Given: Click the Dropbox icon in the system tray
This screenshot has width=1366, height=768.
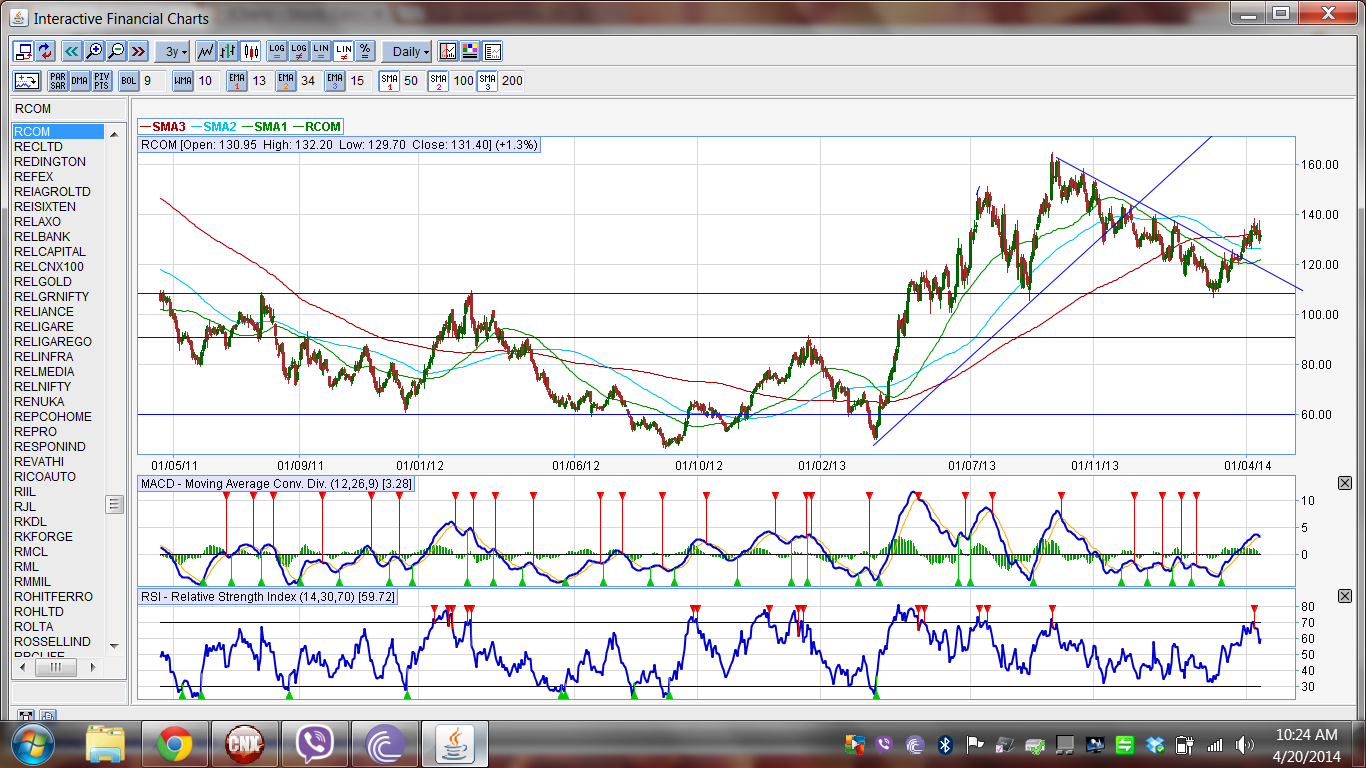Looking at the screenshot, I should [x=1156, y=745].
